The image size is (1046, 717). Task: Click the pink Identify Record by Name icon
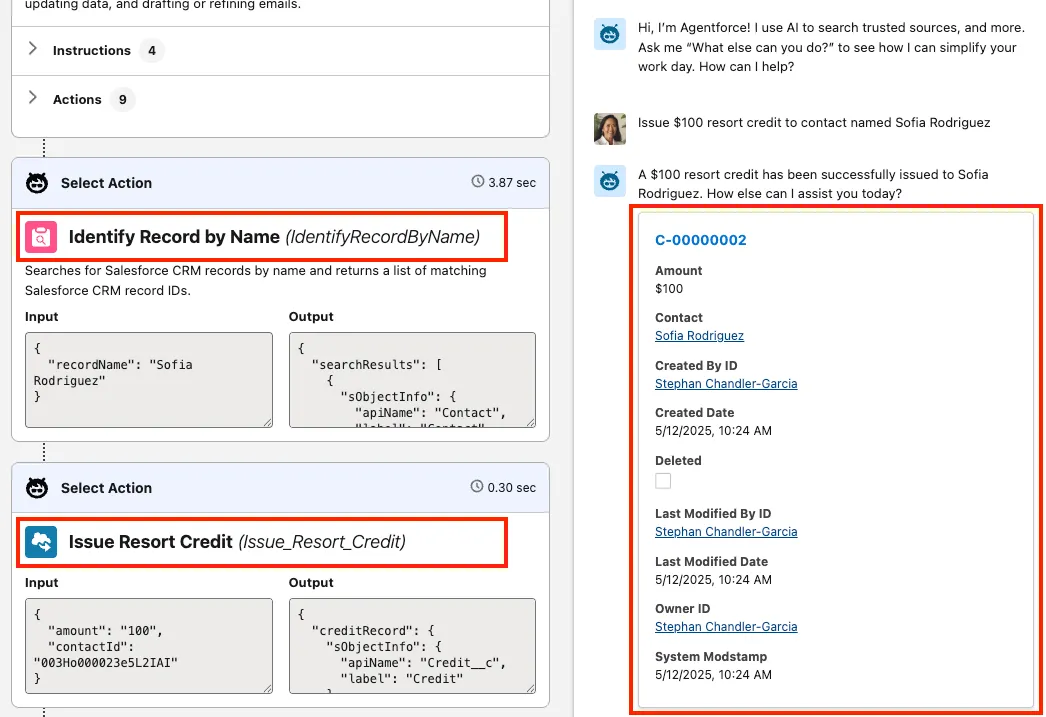tap(41, 238)
